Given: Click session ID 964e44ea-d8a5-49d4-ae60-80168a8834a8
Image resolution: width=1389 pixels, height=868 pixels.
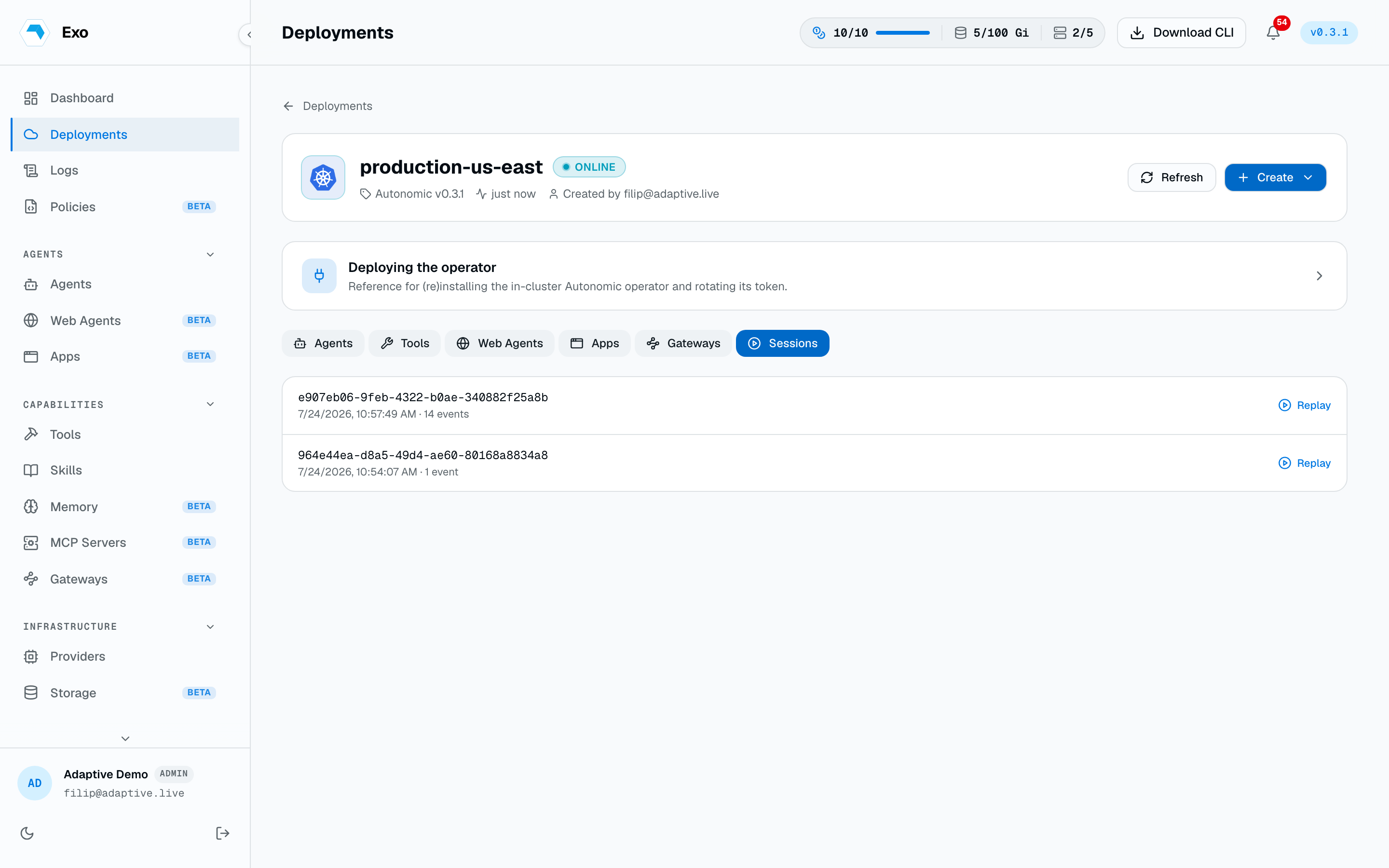Looking at the screenshot, I should click(423, 455).
